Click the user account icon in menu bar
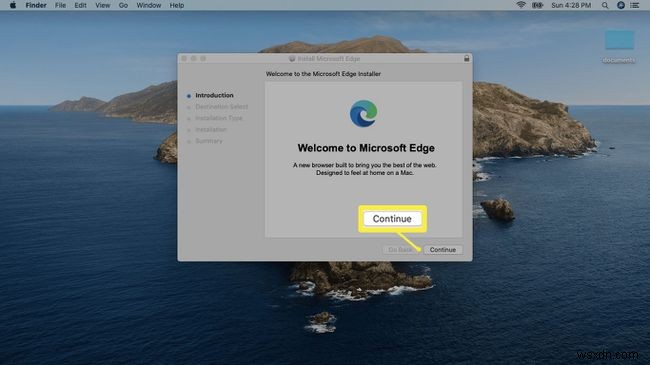This screenshot has height=365, width=650. click(x=621, y=5)
